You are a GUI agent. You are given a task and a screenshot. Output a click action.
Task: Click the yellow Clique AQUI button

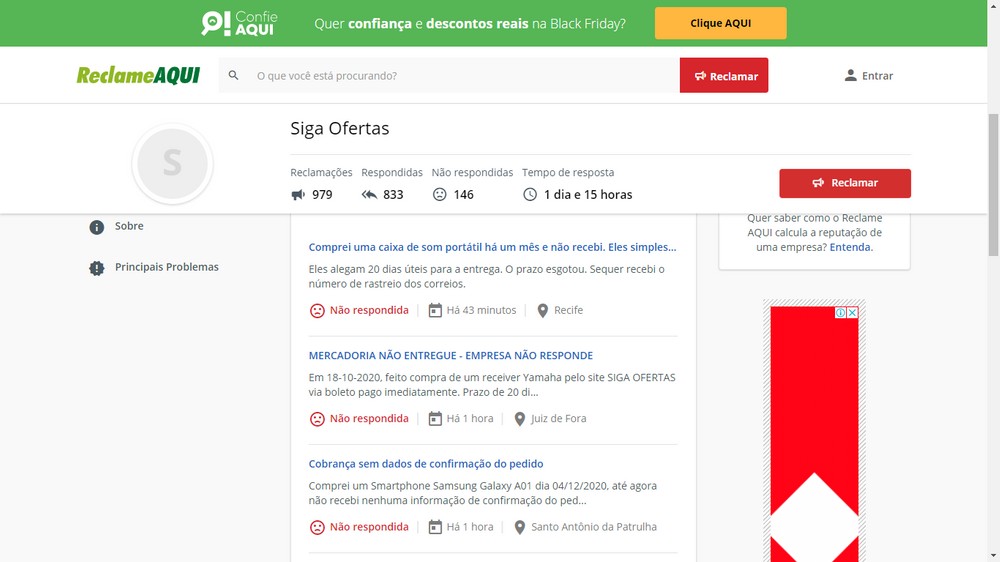721,23
